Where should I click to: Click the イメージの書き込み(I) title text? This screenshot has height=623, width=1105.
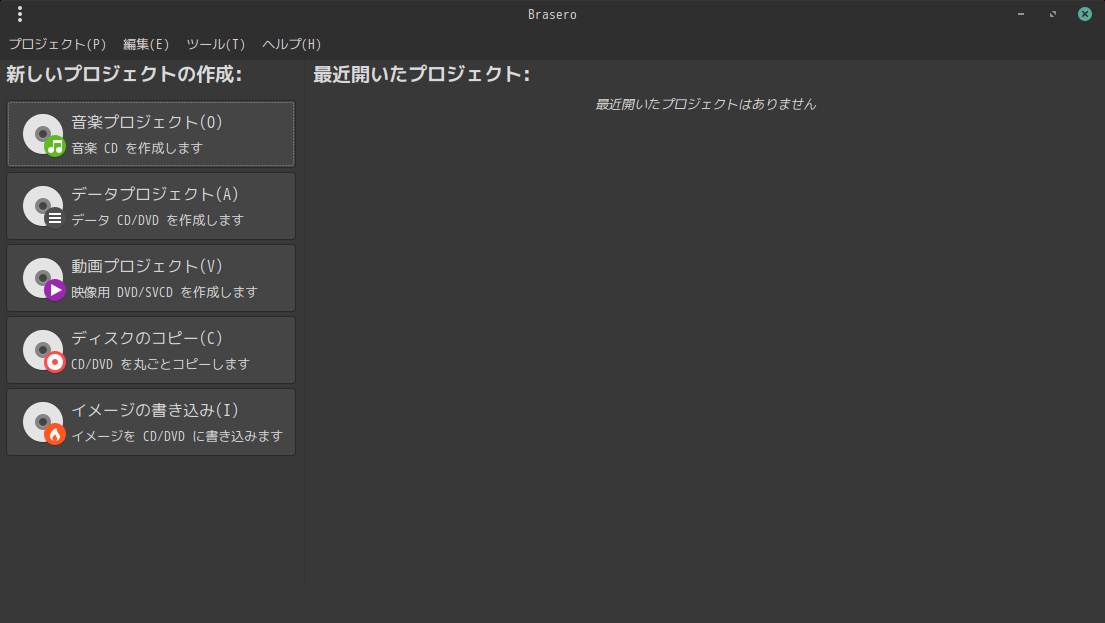tap(155, 409)
